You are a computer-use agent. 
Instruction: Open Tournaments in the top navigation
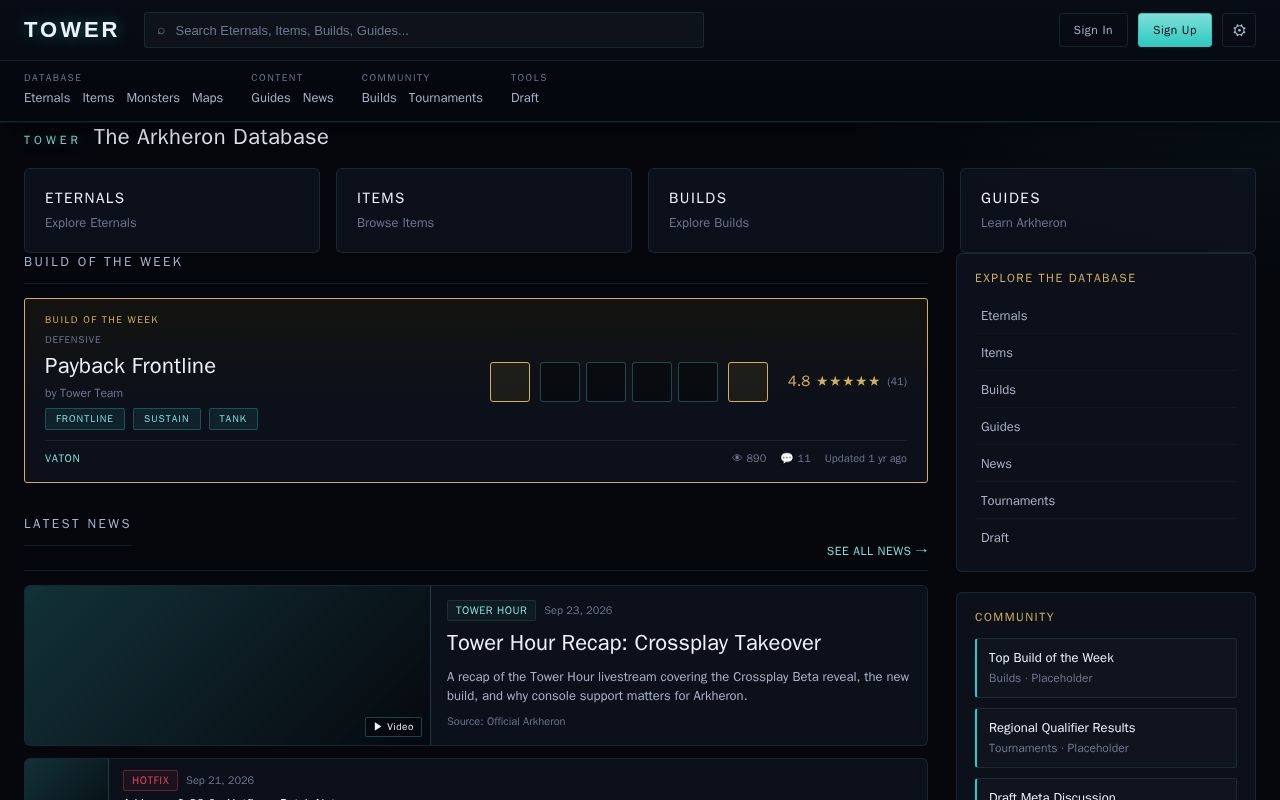click(x=445, y=98)
